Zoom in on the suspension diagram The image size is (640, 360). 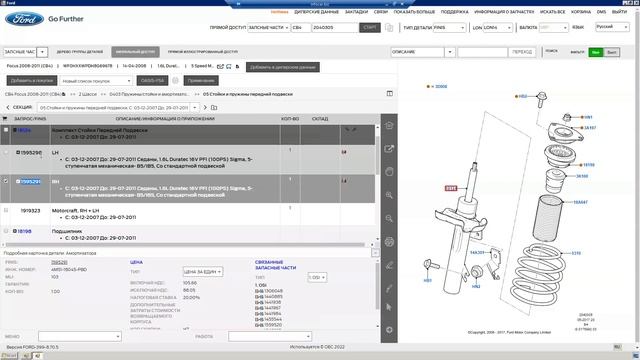tap(389, 195)
